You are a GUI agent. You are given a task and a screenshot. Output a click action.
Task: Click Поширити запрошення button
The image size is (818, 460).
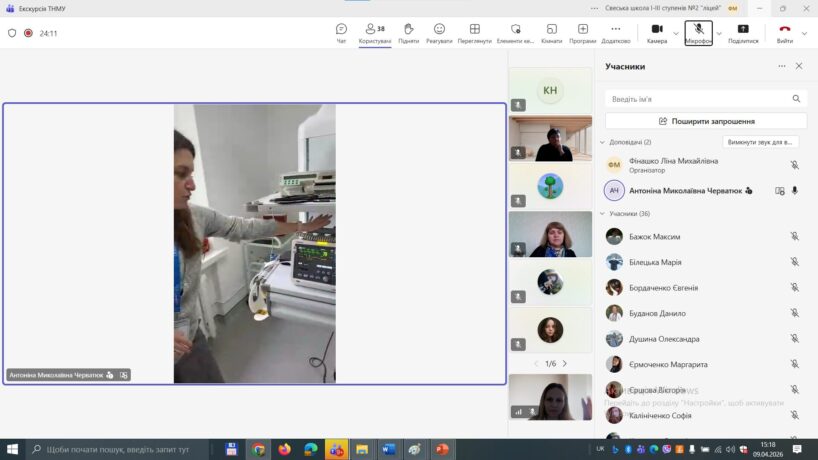click(x=705, y=121)
